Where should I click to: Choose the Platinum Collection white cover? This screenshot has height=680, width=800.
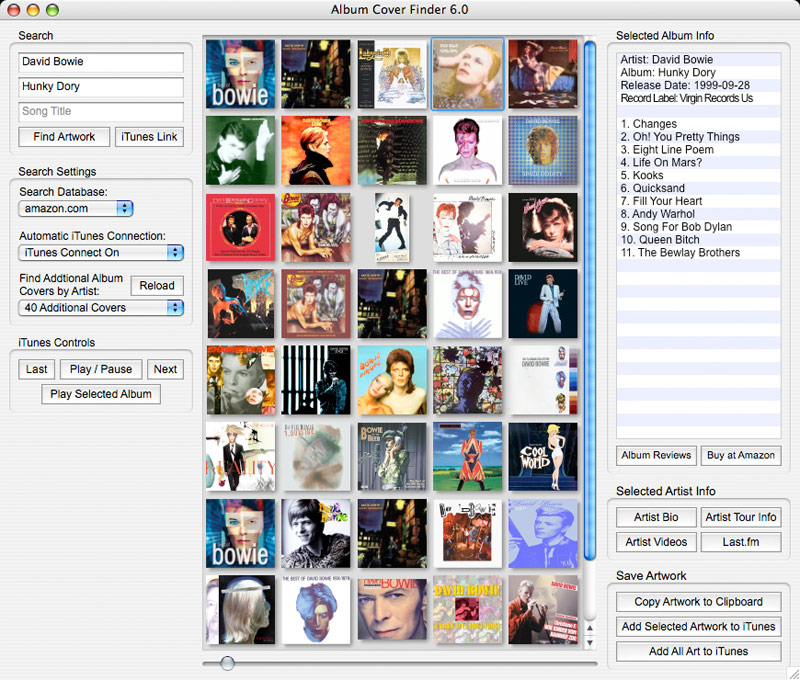point(543,380)
